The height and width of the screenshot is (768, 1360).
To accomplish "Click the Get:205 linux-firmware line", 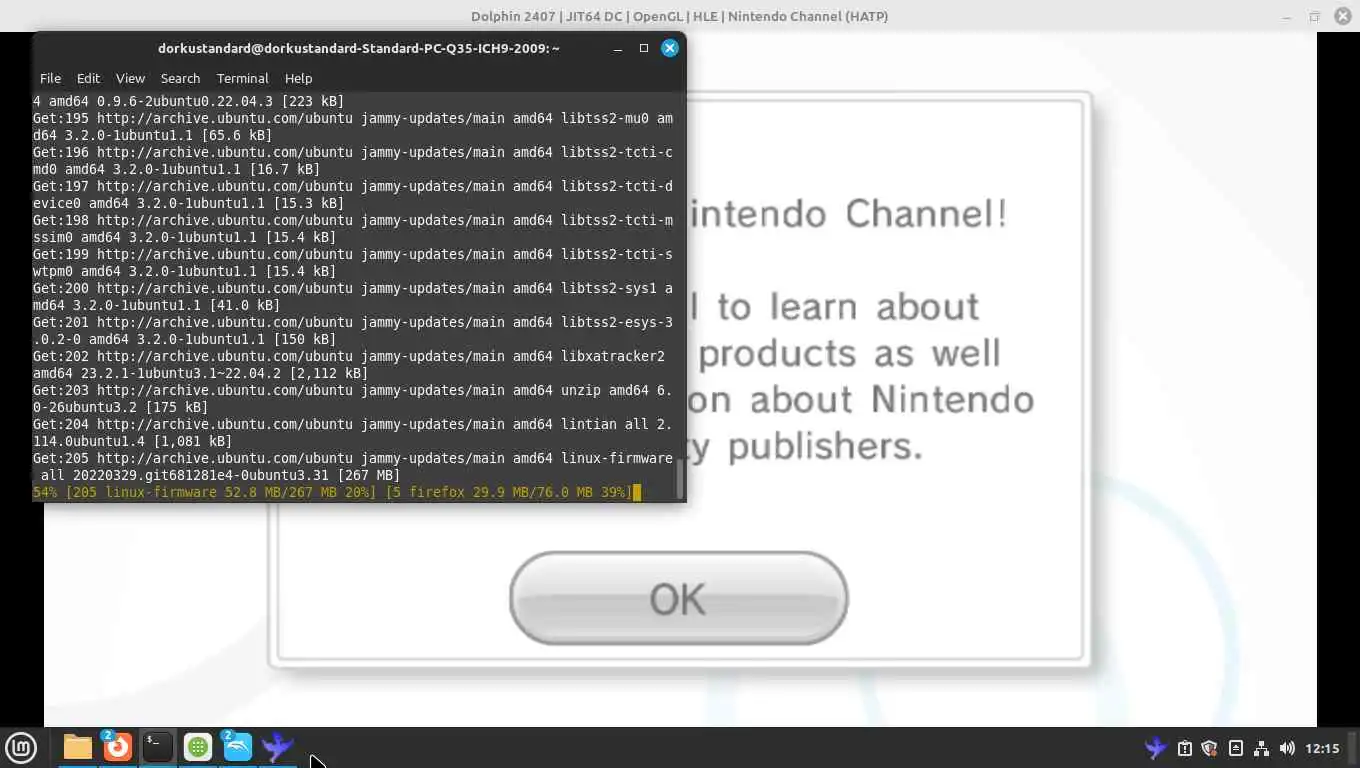I will [353, 467].
